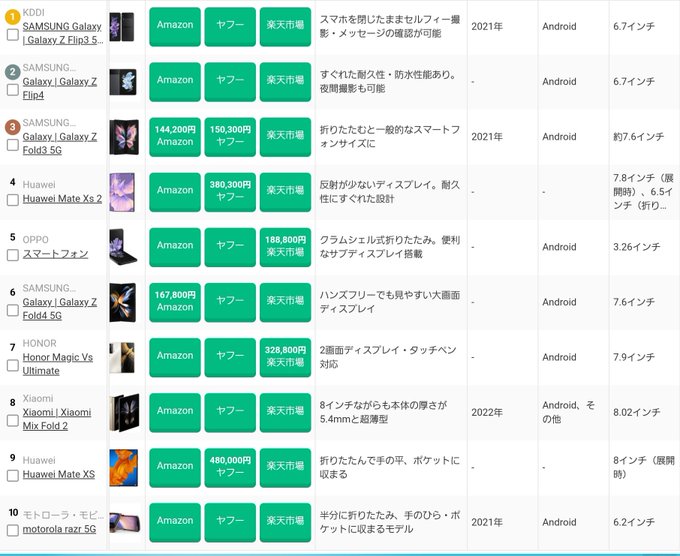Check the Huawei Mate Xs 2 checkbox

[13, 200]
